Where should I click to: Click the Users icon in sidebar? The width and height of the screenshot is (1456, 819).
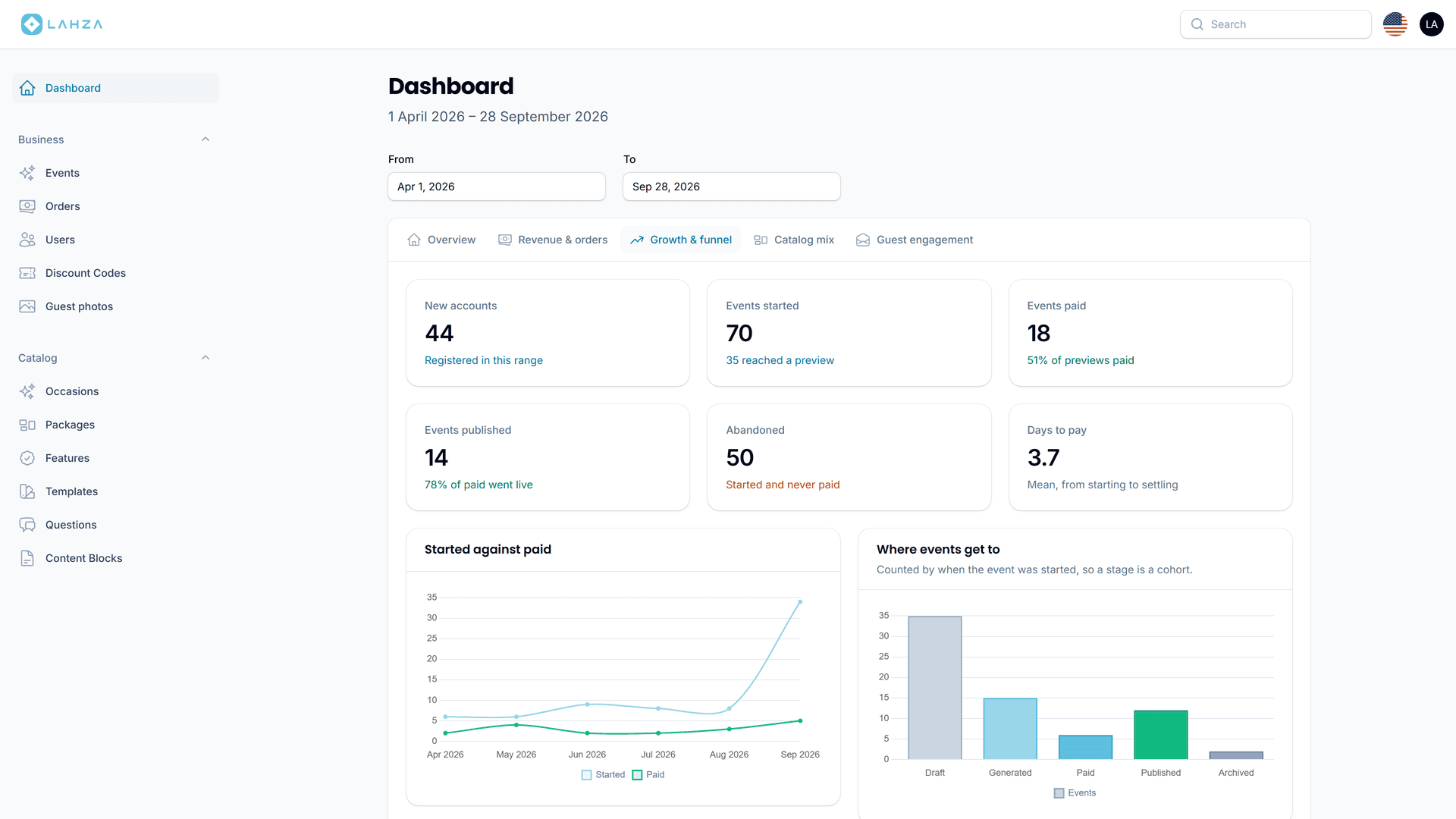(x=27, y=240)
